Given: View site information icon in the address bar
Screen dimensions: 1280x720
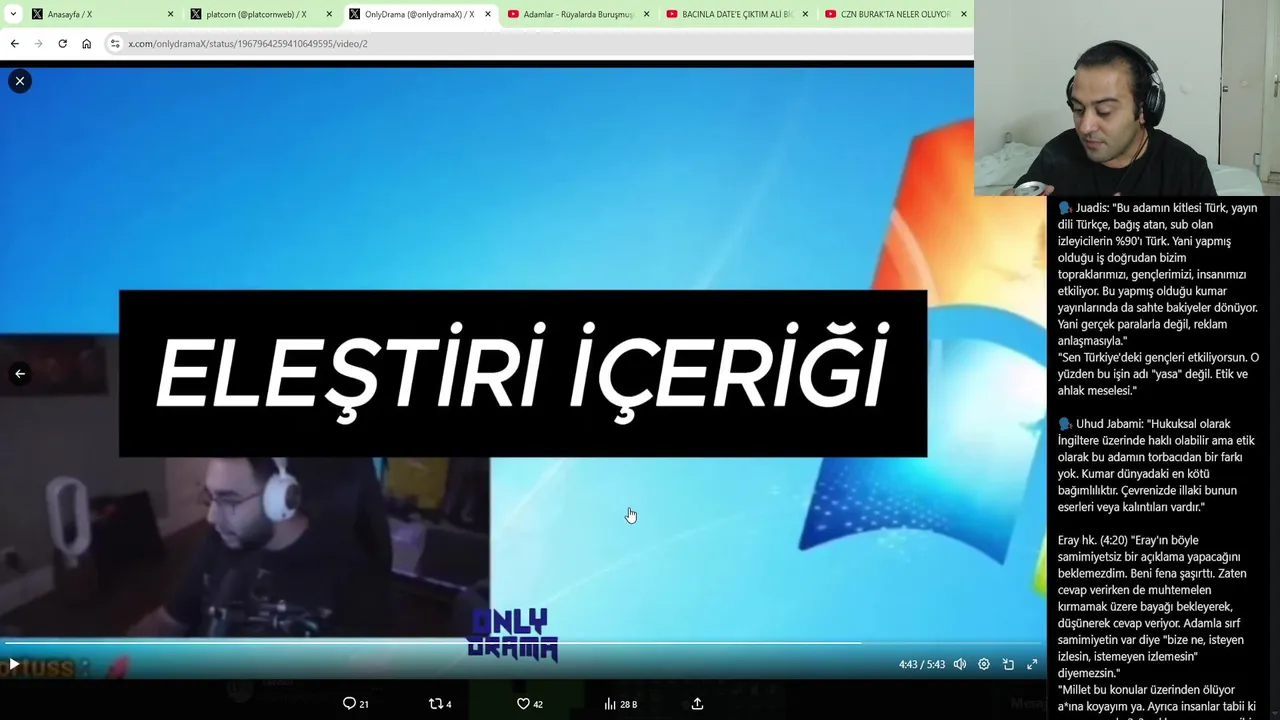Looking at the screenshot, I should coord(115,44).
